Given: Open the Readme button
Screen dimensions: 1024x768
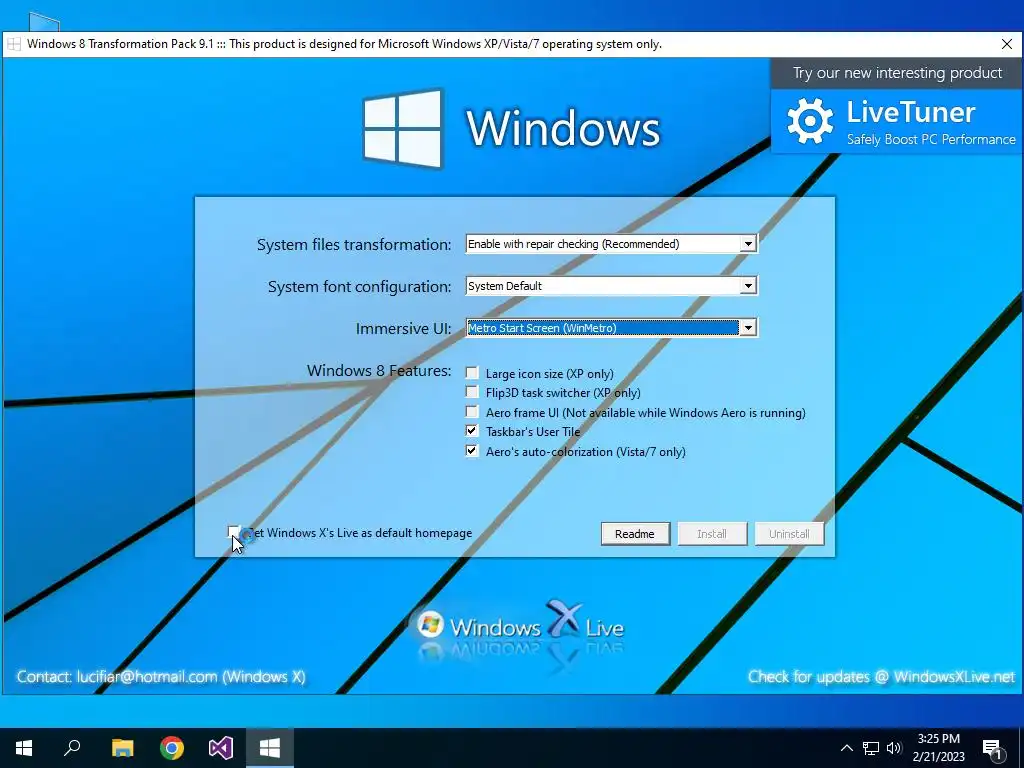Looking at the screenshot, I should tap(635, 534).
